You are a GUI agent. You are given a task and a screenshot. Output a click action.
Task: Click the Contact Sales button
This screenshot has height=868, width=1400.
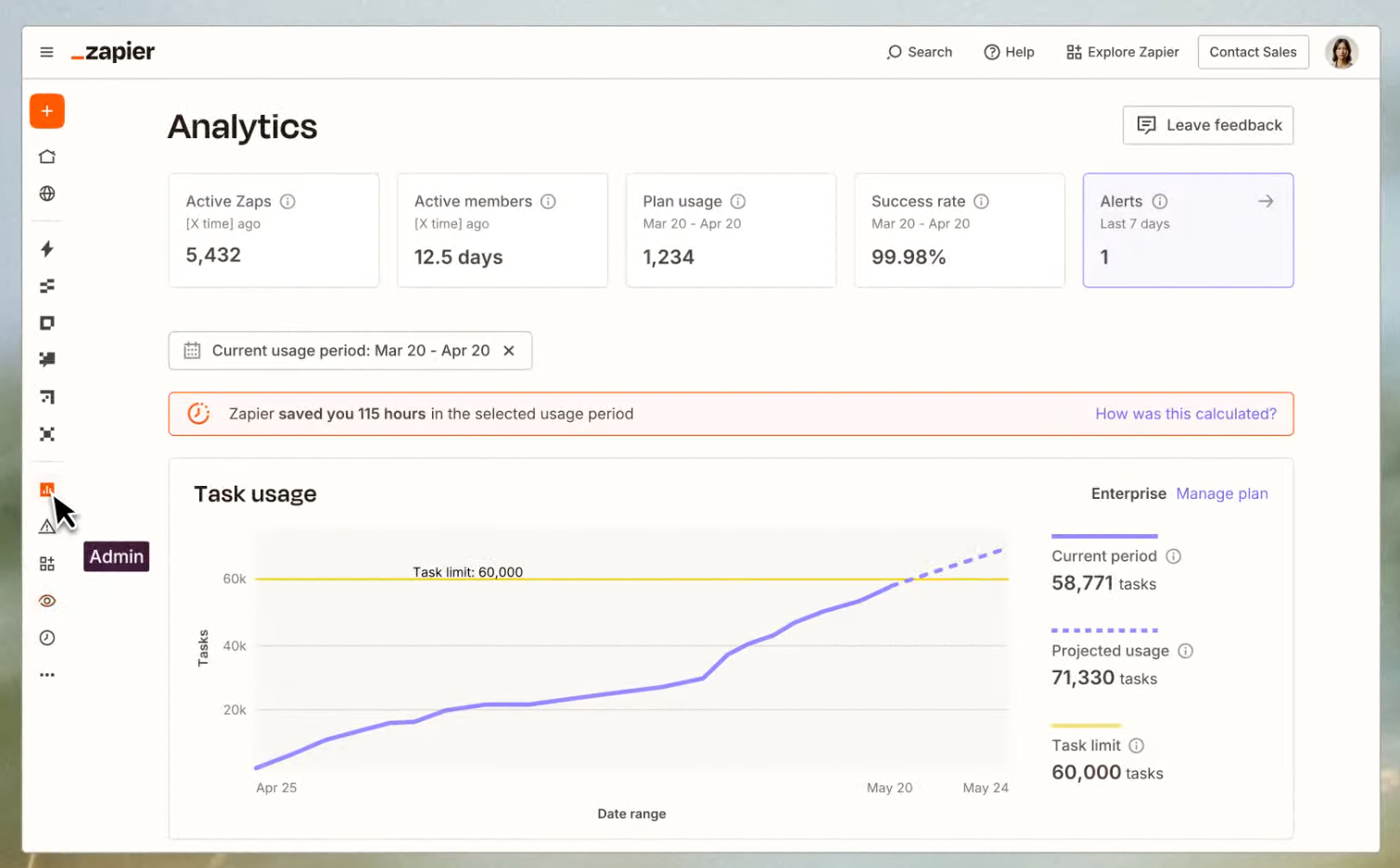tap(1253, 52)
